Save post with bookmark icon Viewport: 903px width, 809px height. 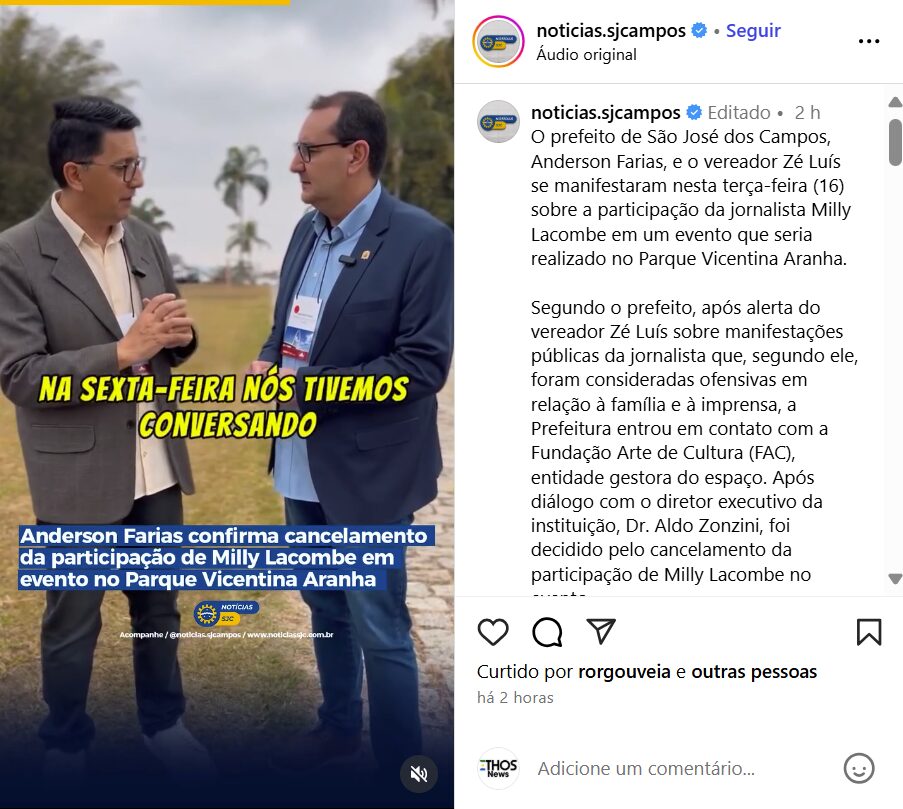pos(869,632)
